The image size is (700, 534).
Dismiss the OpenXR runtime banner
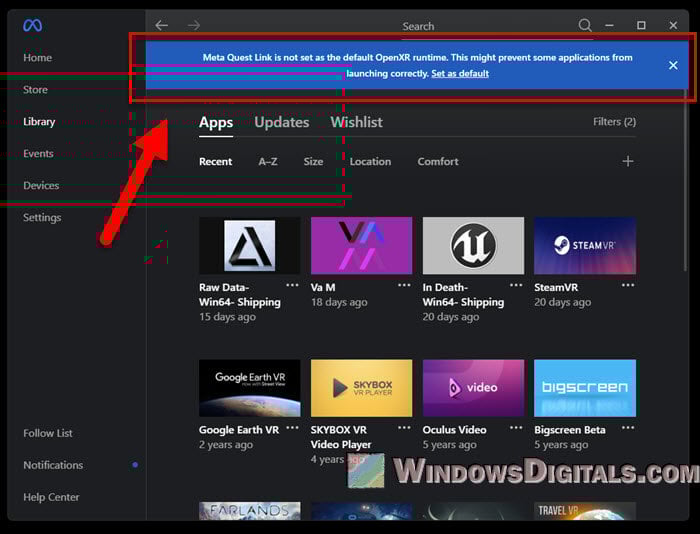pyautogui.click(x=673, y=65)
